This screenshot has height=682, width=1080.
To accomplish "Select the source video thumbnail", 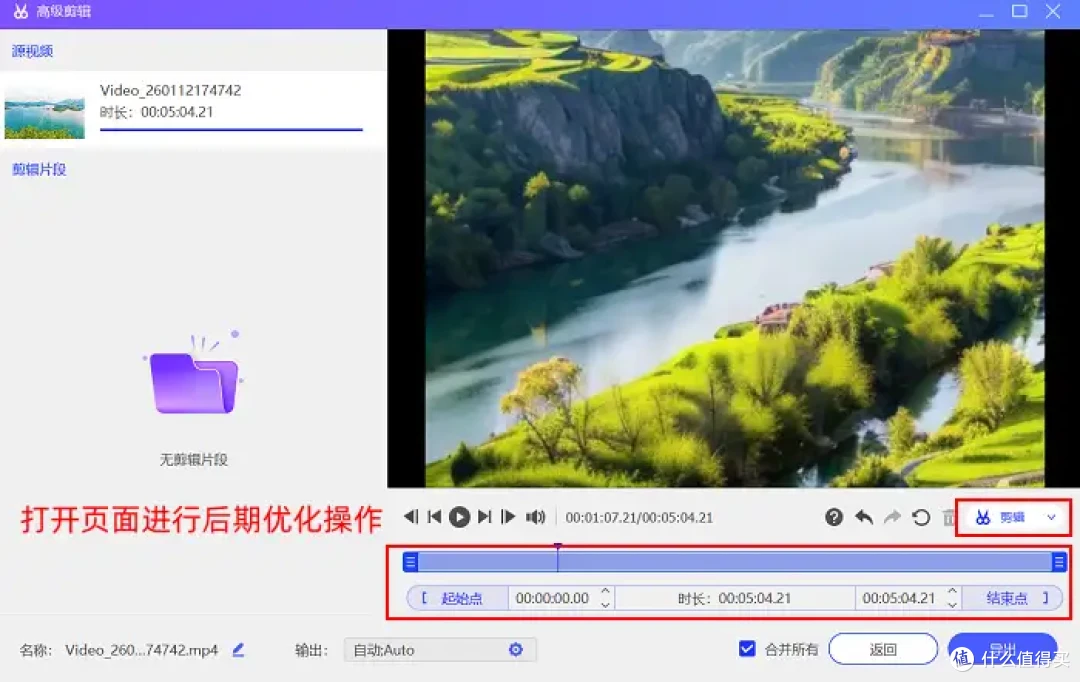I will [x=45, y=110].
